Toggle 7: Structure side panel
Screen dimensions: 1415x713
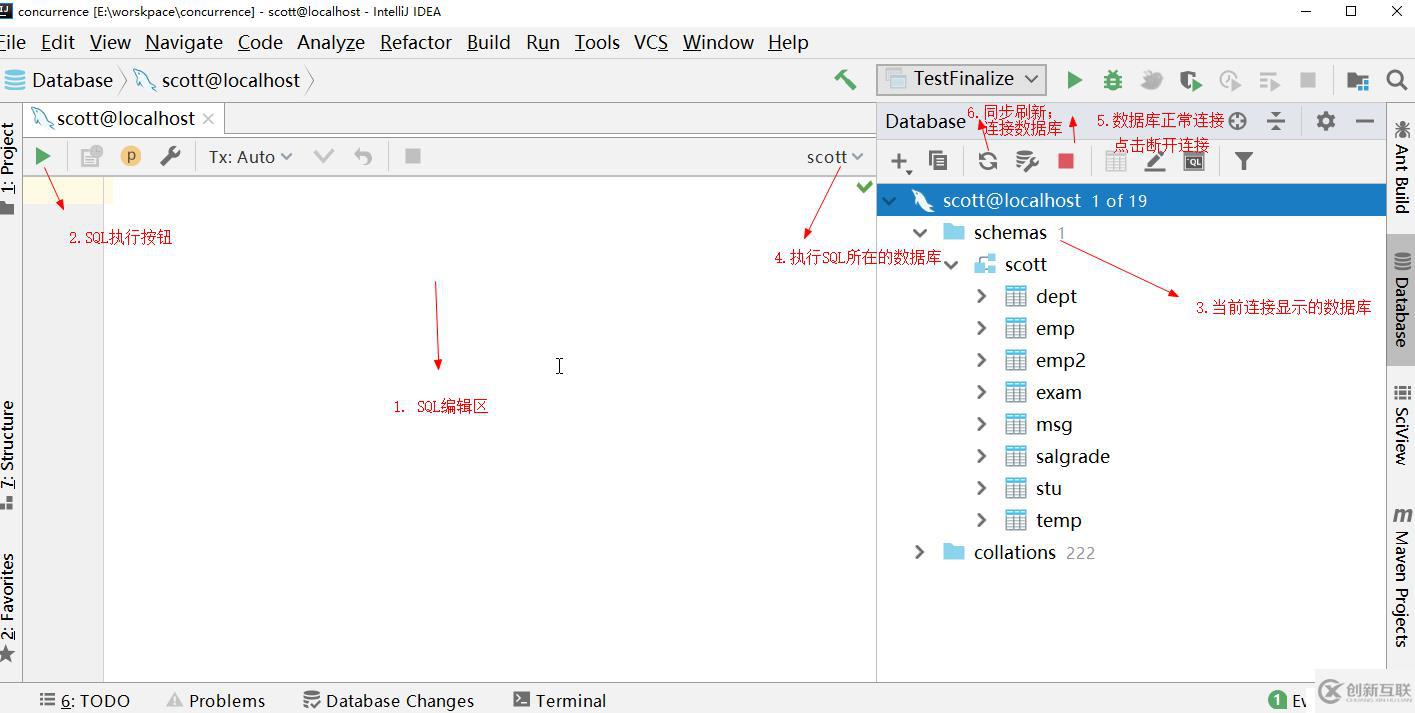click(x=9, y=454)
